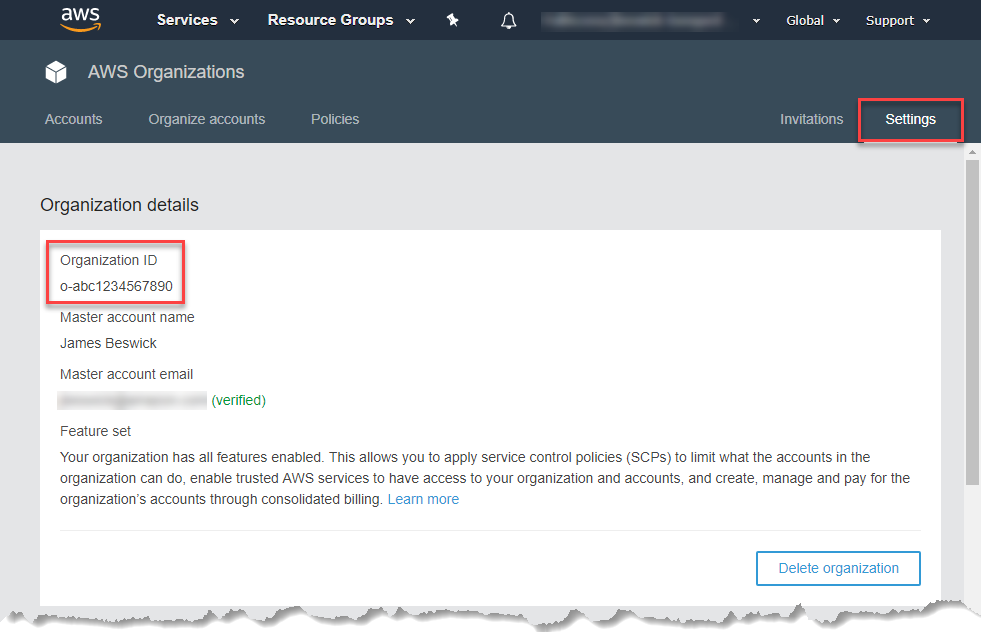Image resolution: width=981 pixels, height=632 pixels.
Task: Expand the Resource Groups dropdown
Action: (x=342, y=20)
